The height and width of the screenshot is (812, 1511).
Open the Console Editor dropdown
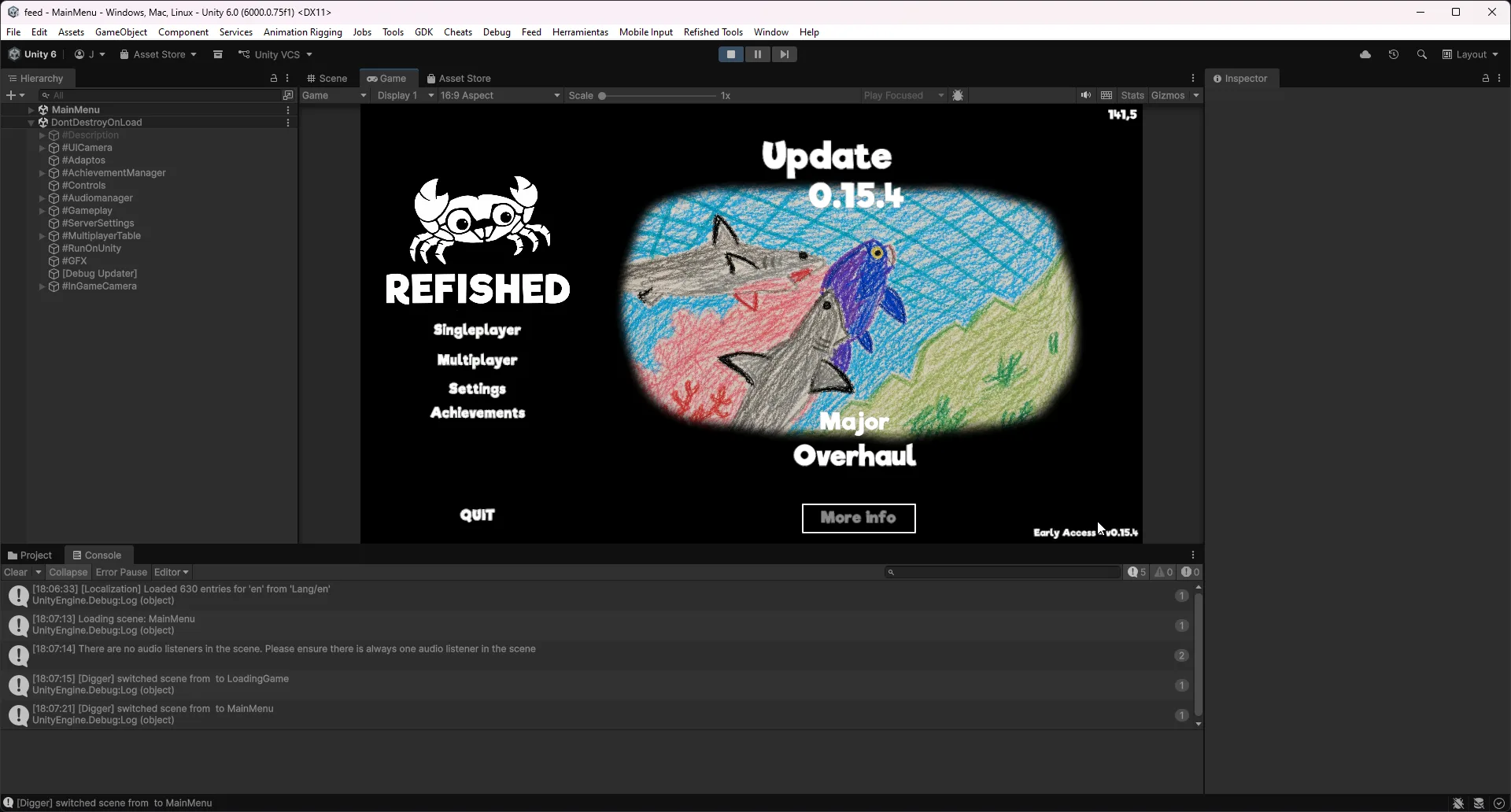[172, 572]
